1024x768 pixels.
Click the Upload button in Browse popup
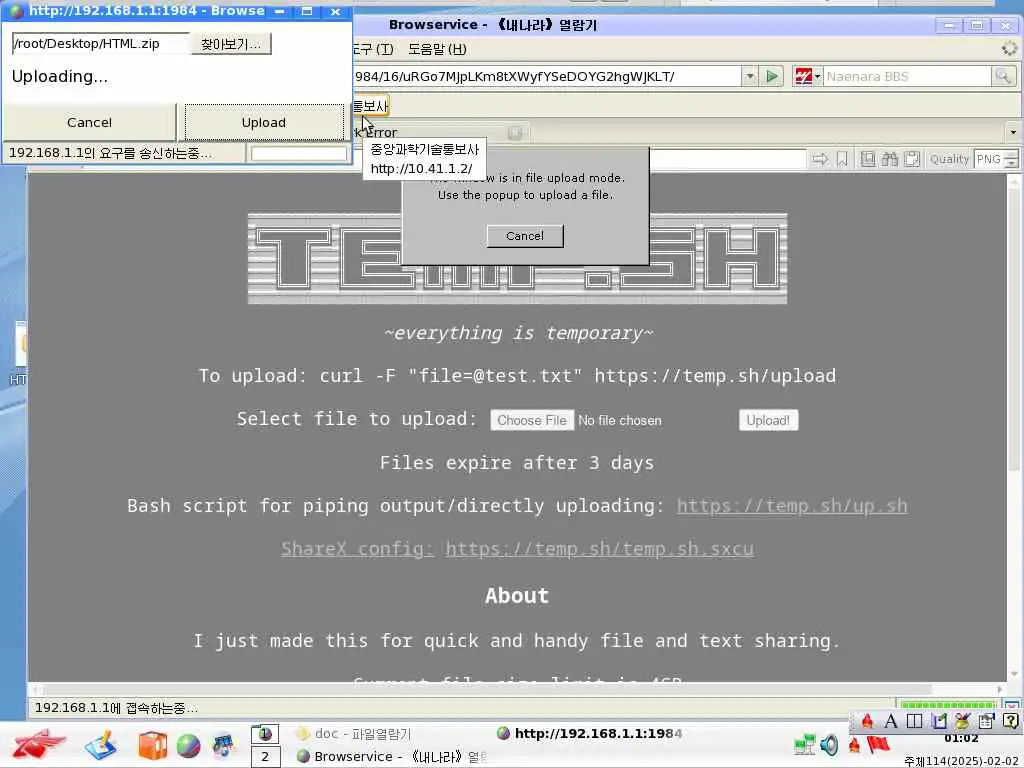click(x=264, y=122)
